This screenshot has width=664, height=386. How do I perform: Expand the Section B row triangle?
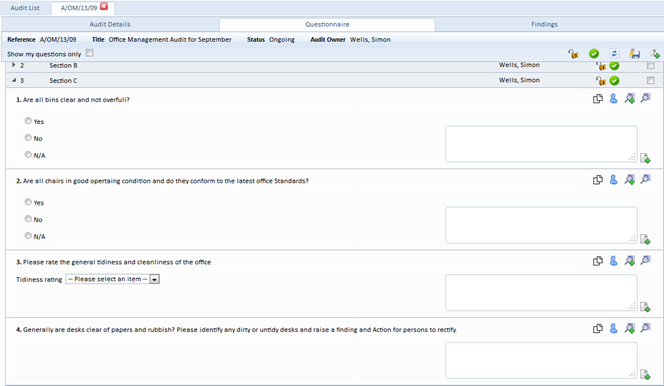pos(14,65)
